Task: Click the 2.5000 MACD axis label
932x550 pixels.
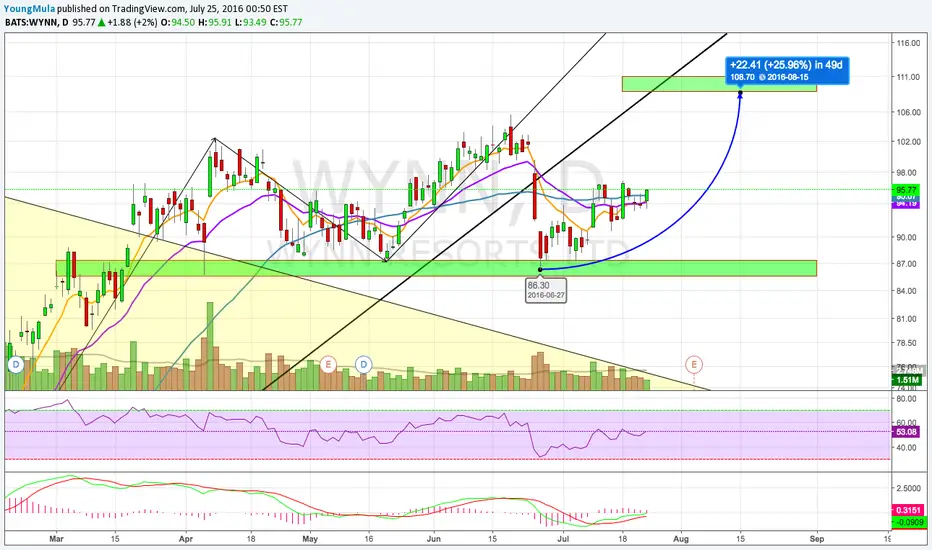Action: pyautogui.click(x=909, y=488)
